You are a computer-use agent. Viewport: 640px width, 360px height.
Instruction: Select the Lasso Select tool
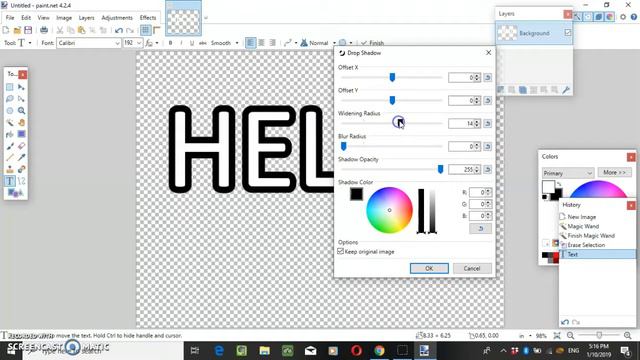(10, 99)
